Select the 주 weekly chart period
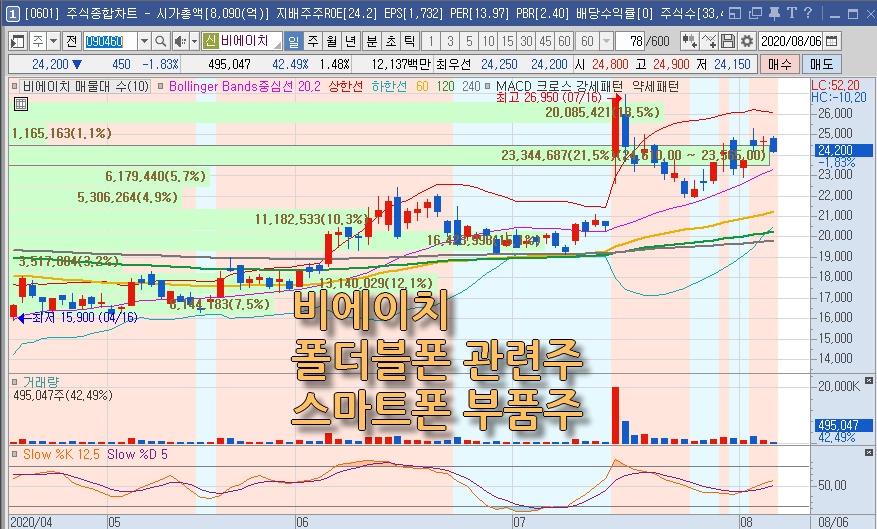 (x=313, y=41)
